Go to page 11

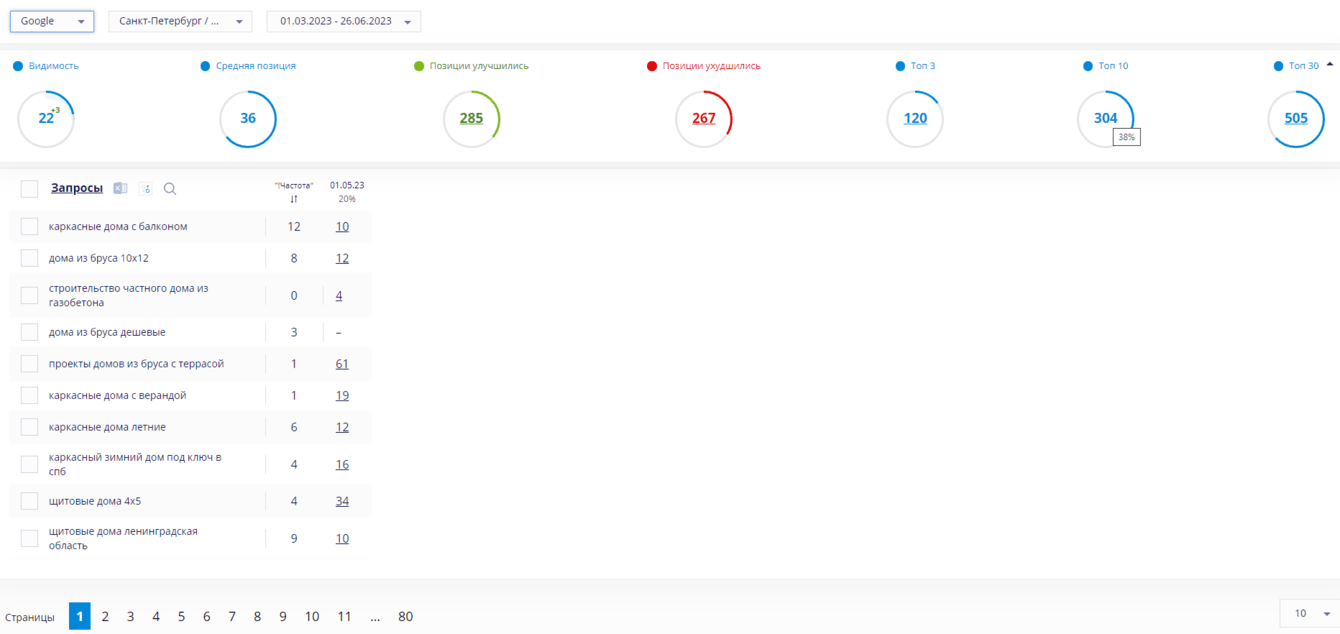click(344, 616)
